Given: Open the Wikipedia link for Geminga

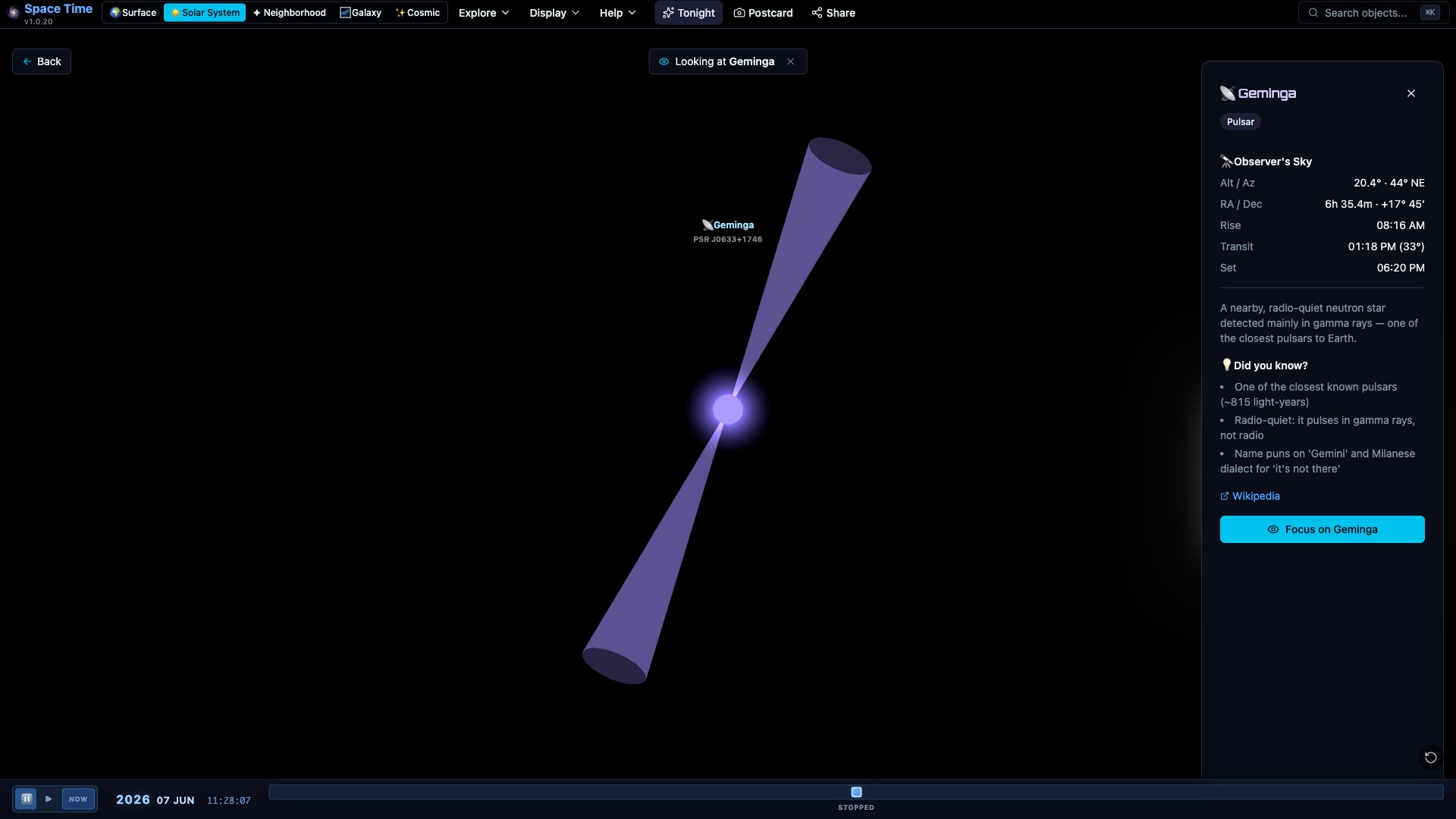Looking at the screenshot, I should 1250,496.
